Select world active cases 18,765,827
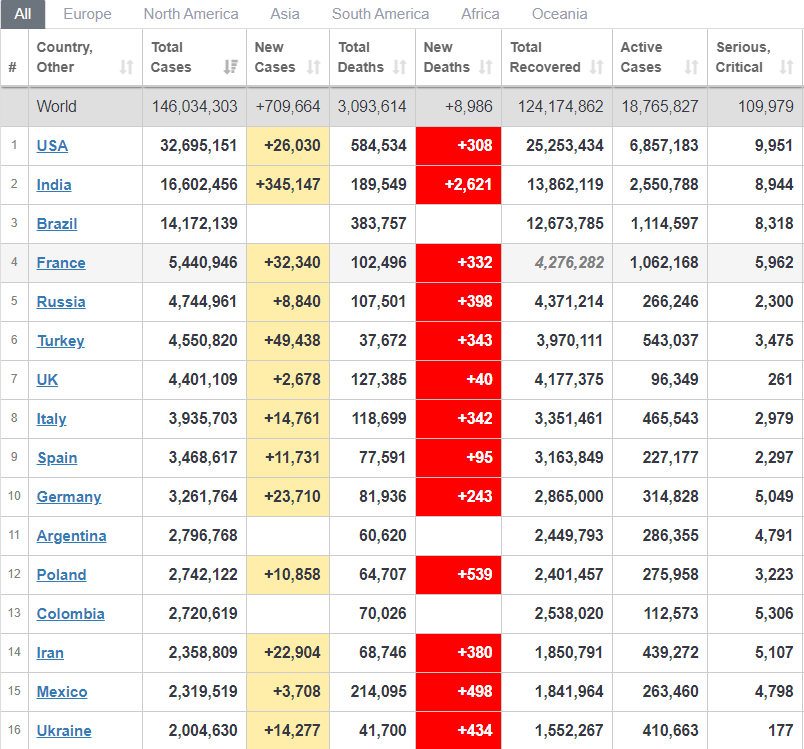This screenshot has height=749, width=804. [660, 106]
